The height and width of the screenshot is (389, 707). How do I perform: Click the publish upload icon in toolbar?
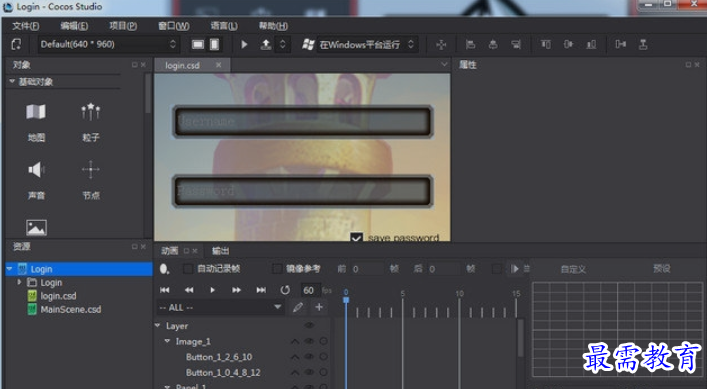[x=266, y=45]
